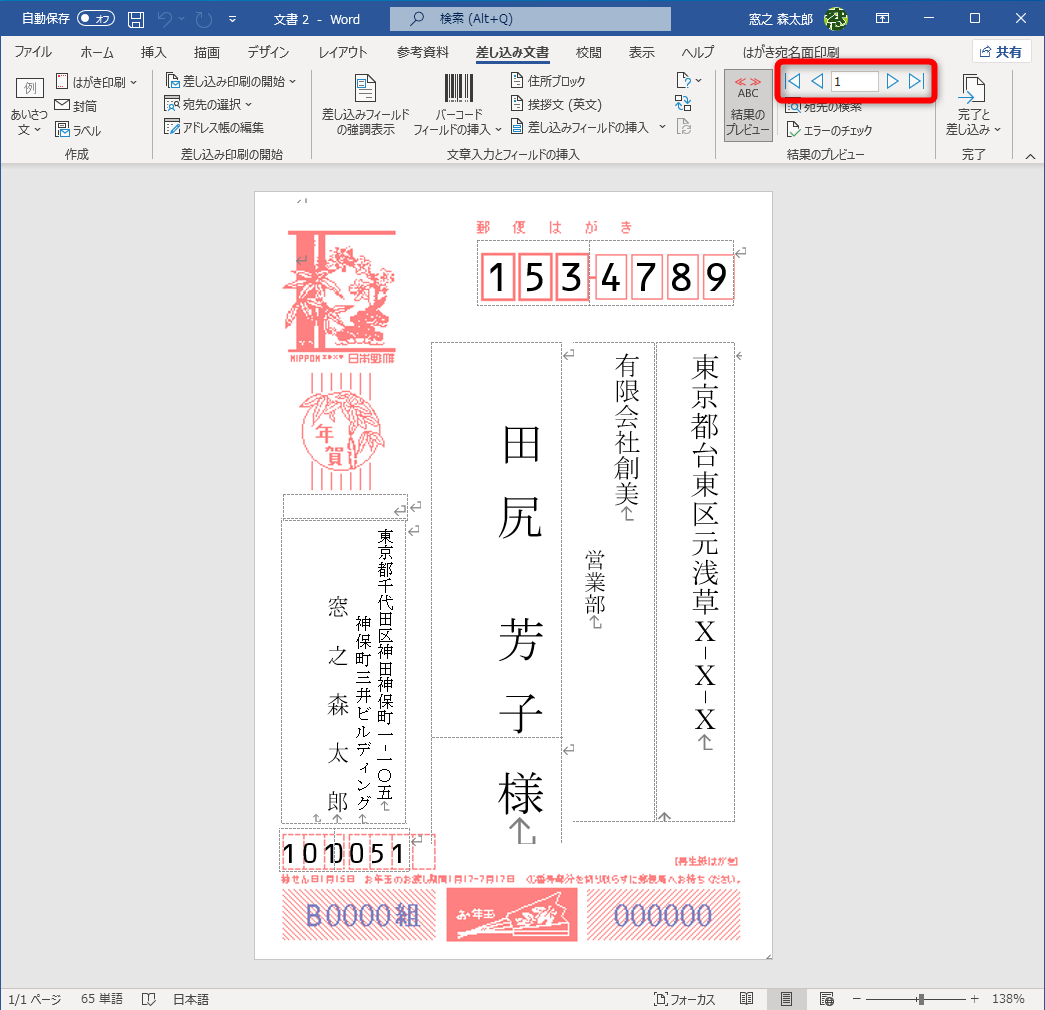Click the 完了と差し込み button
This screenshot has height=1010, width=1045.
pyautogui.click(x=972, y=103)
